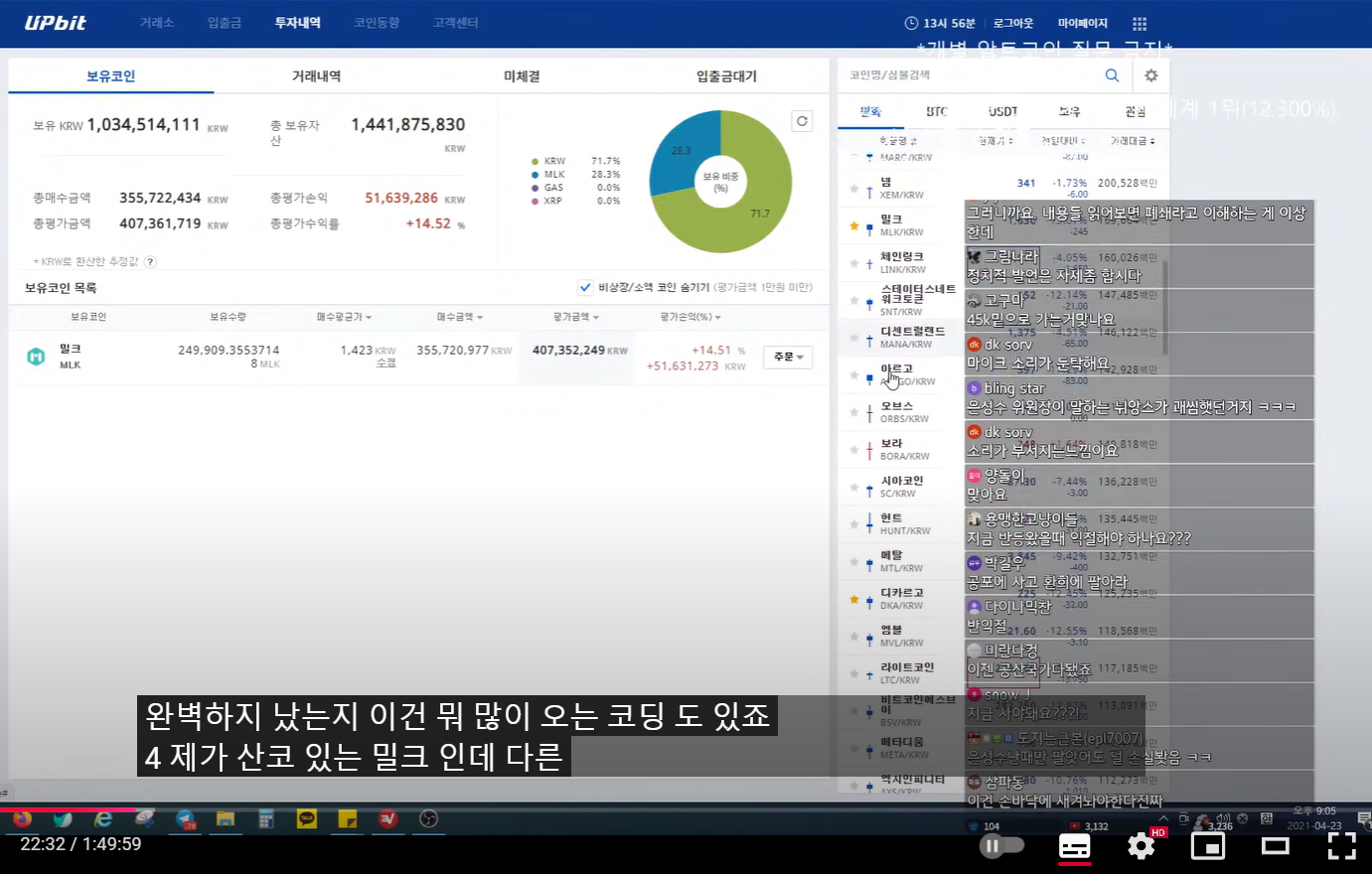1372x874 pixels.
Task: Toggle favorite star for 넴 XEM/KRW
Action: (854, 189)
